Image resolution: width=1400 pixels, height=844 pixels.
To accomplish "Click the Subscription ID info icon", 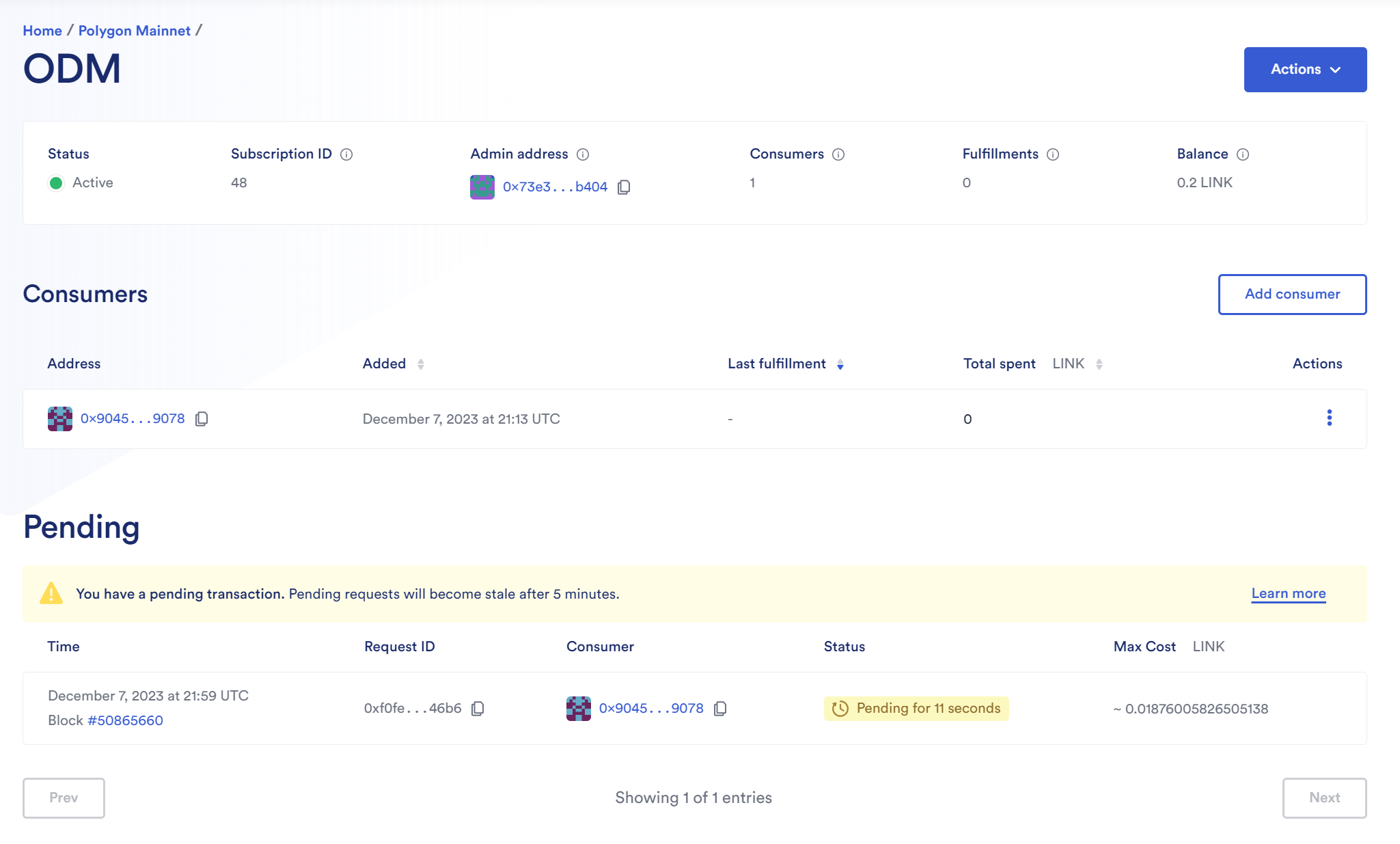I will tap(346, 154).
